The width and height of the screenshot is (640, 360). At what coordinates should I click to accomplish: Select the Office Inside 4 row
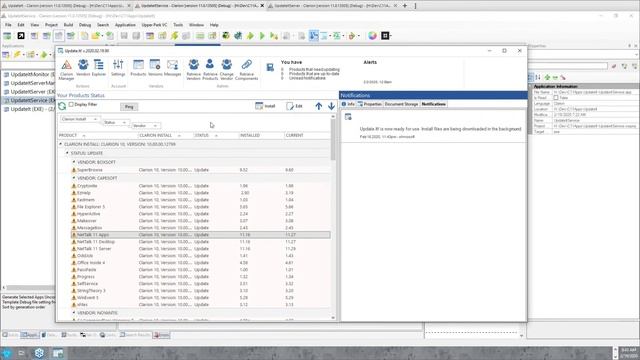coord(200,262)
